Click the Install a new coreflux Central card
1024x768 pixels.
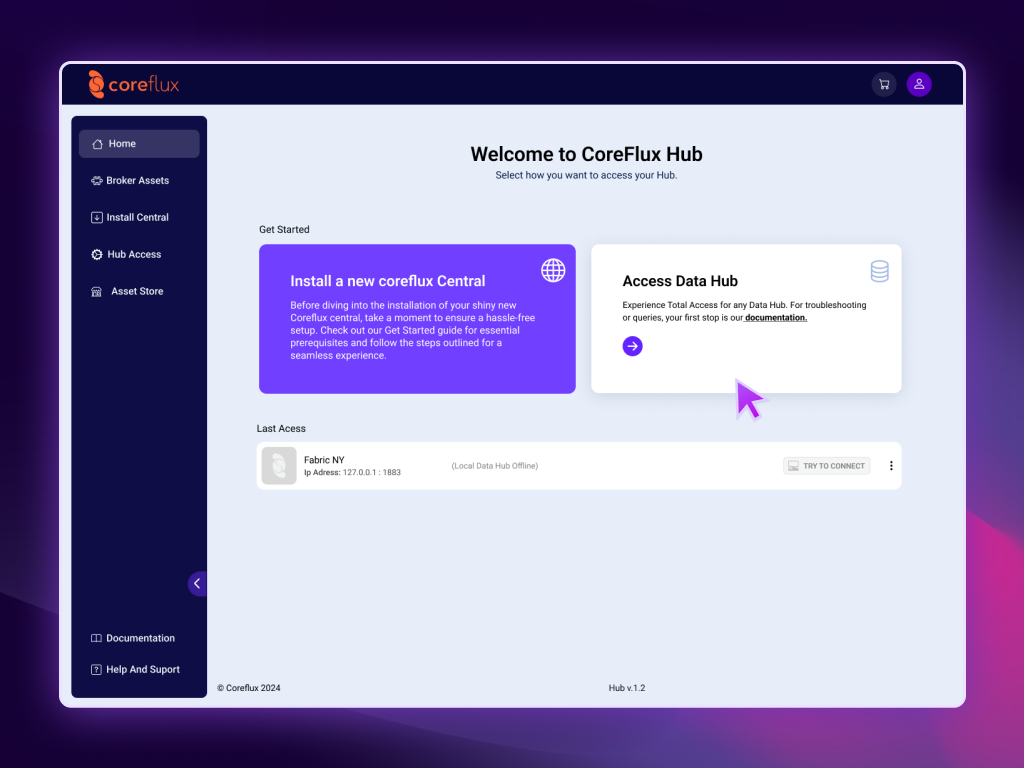click(417, 319)
